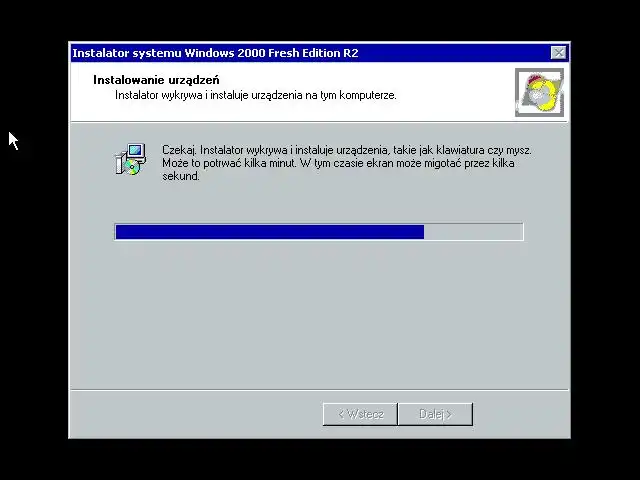The width and height of the screenshot is (640, 480).
Task: Click the computer and CD installer icon
Action: tap(131, 160)
